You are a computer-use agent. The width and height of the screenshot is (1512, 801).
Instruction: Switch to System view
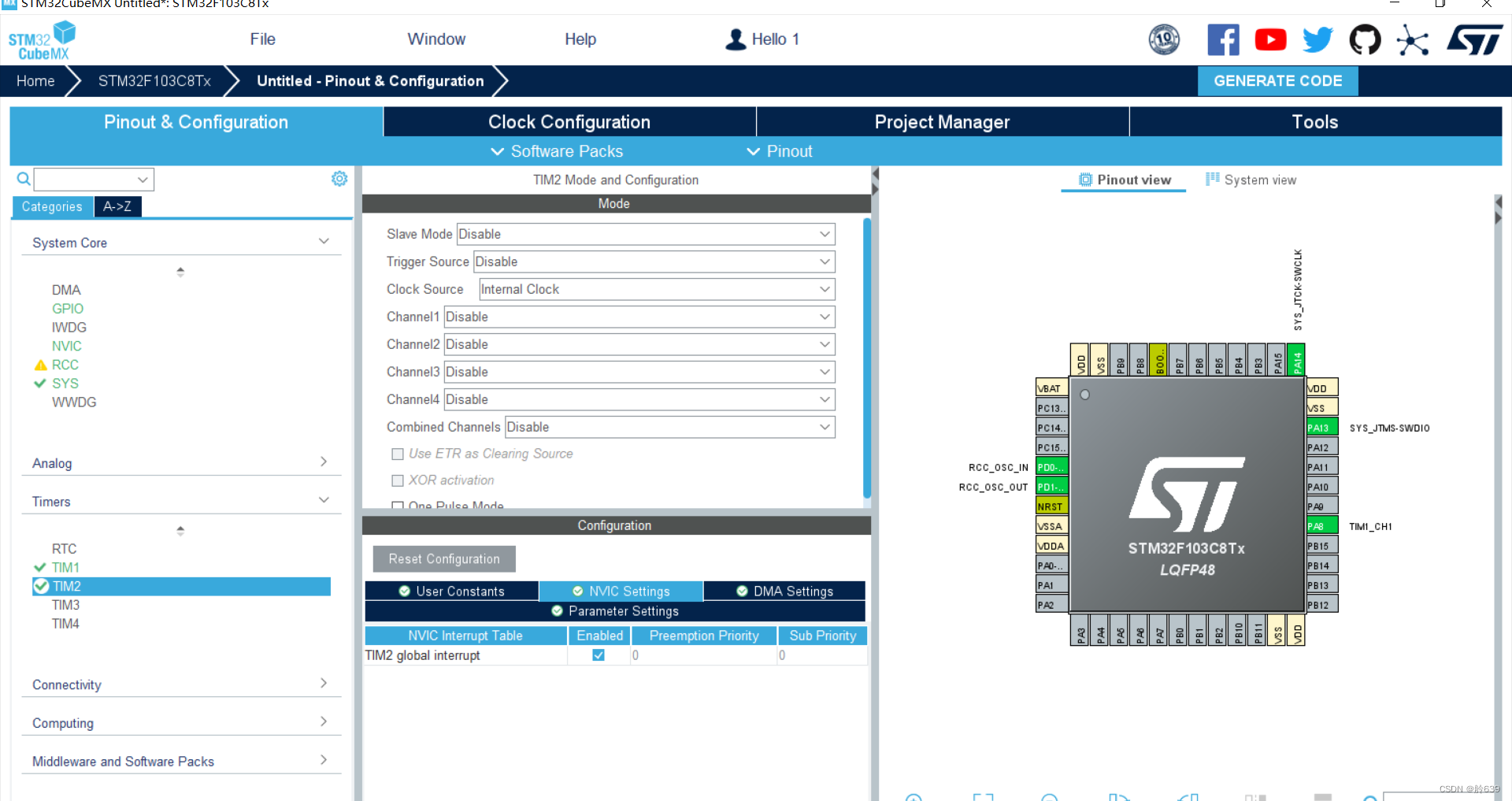tap(1251, 180)
